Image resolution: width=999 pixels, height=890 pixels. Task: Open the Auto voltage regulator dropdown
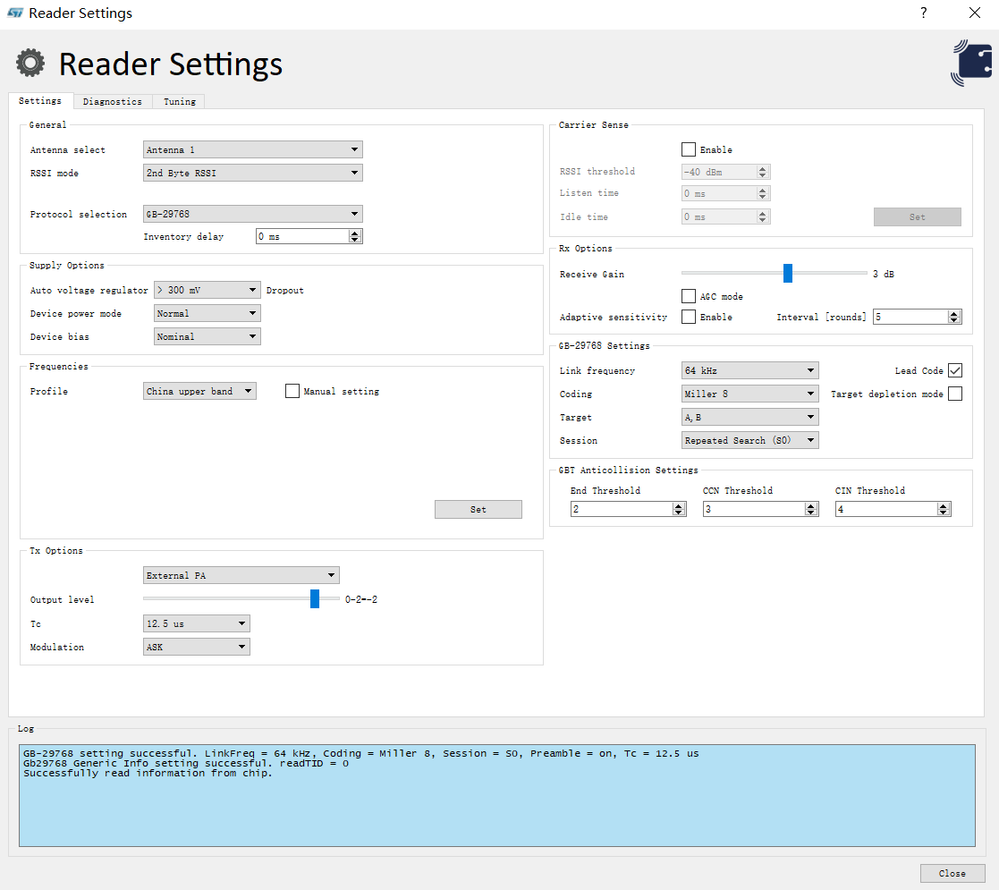207,290
